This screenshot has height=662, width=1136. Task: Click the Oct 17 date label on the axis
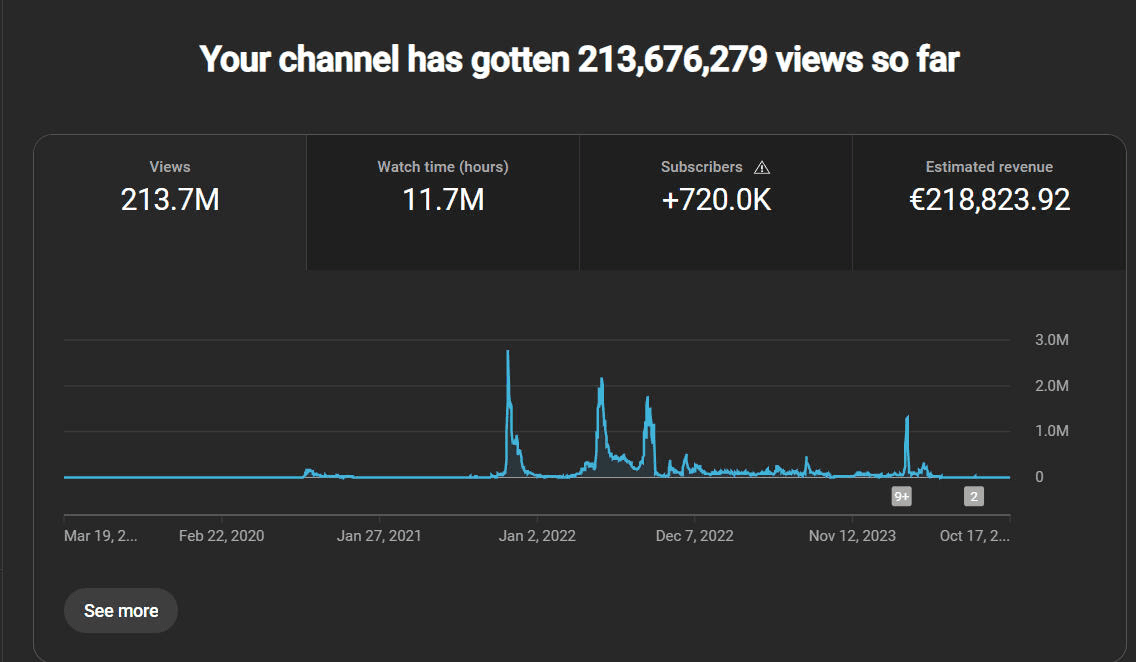(x=975, y=535)
